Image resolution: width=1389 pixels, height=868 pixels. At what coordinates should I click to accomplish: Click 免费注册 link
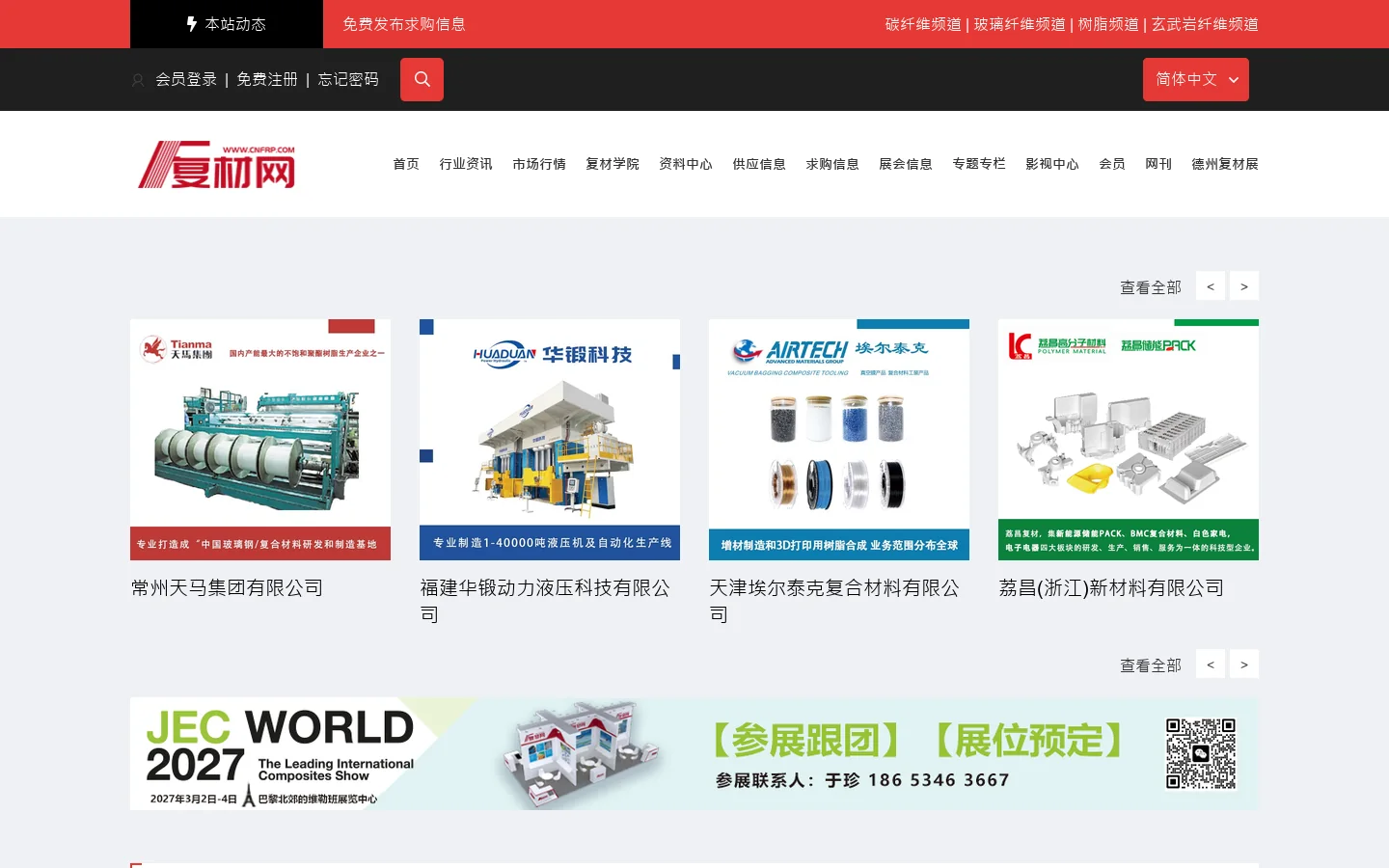[x=267, y=79]
